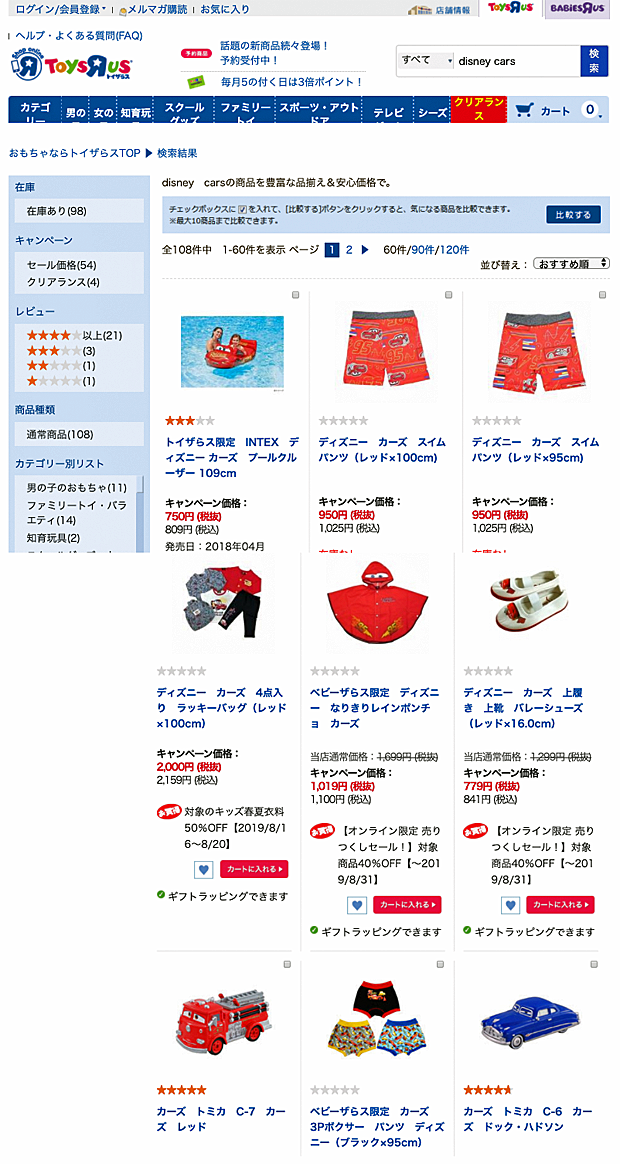The image size is (620, 1164).
Task: Expand the ログイン/会員登録 menu arrow
Action: 104,10
